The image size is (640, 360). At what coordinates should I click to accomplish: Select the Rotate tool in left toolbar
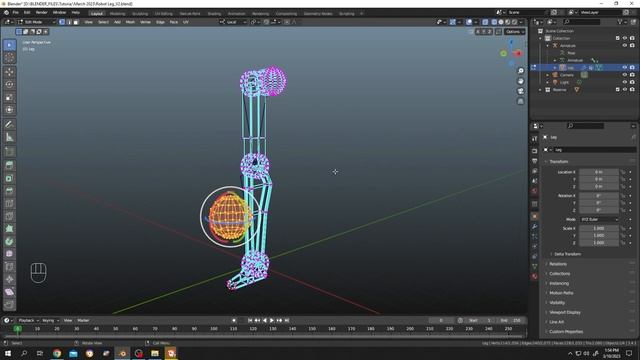coord(9,84)
